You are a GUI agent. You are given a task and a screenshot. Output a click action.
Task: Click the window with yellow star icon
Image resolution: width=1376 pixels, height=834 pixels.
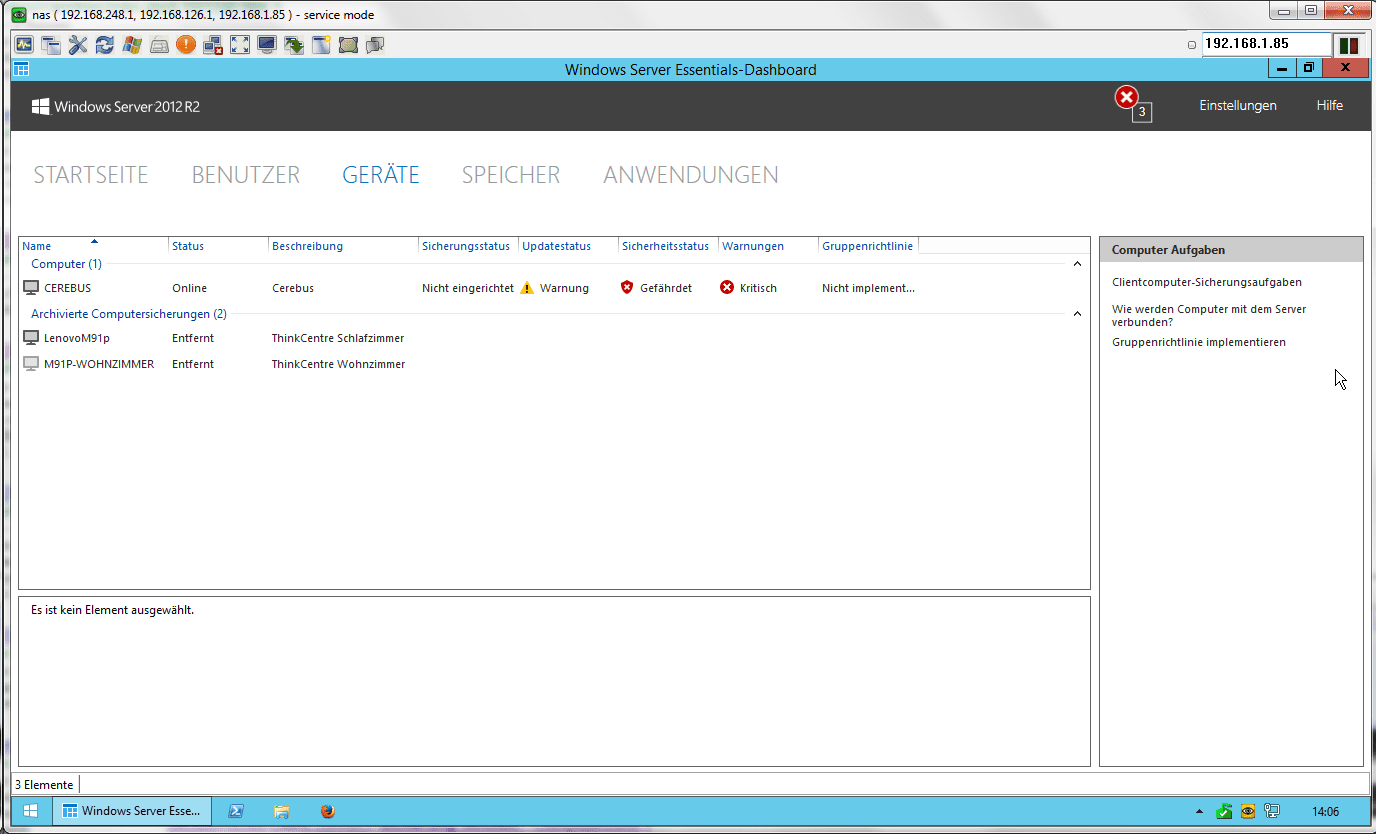(x=321, y=45)
